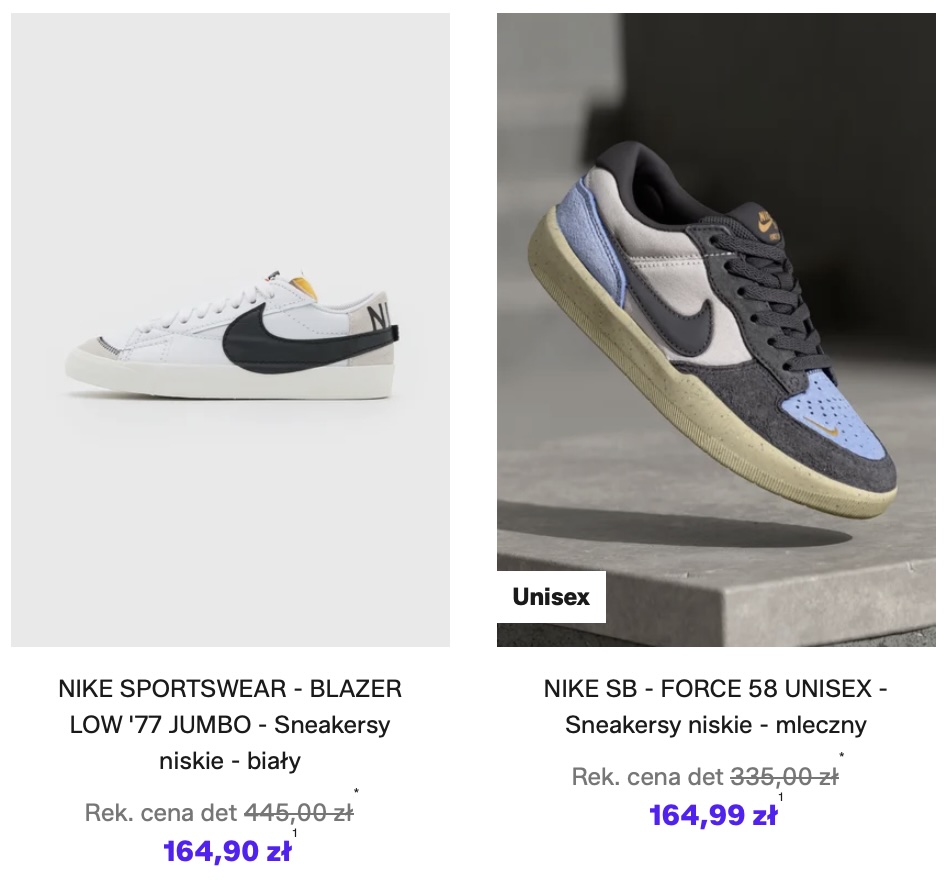The image size is (952, 880).
Task: Click the crossed-out 445,00 zł price
Action: coord(298,813)
